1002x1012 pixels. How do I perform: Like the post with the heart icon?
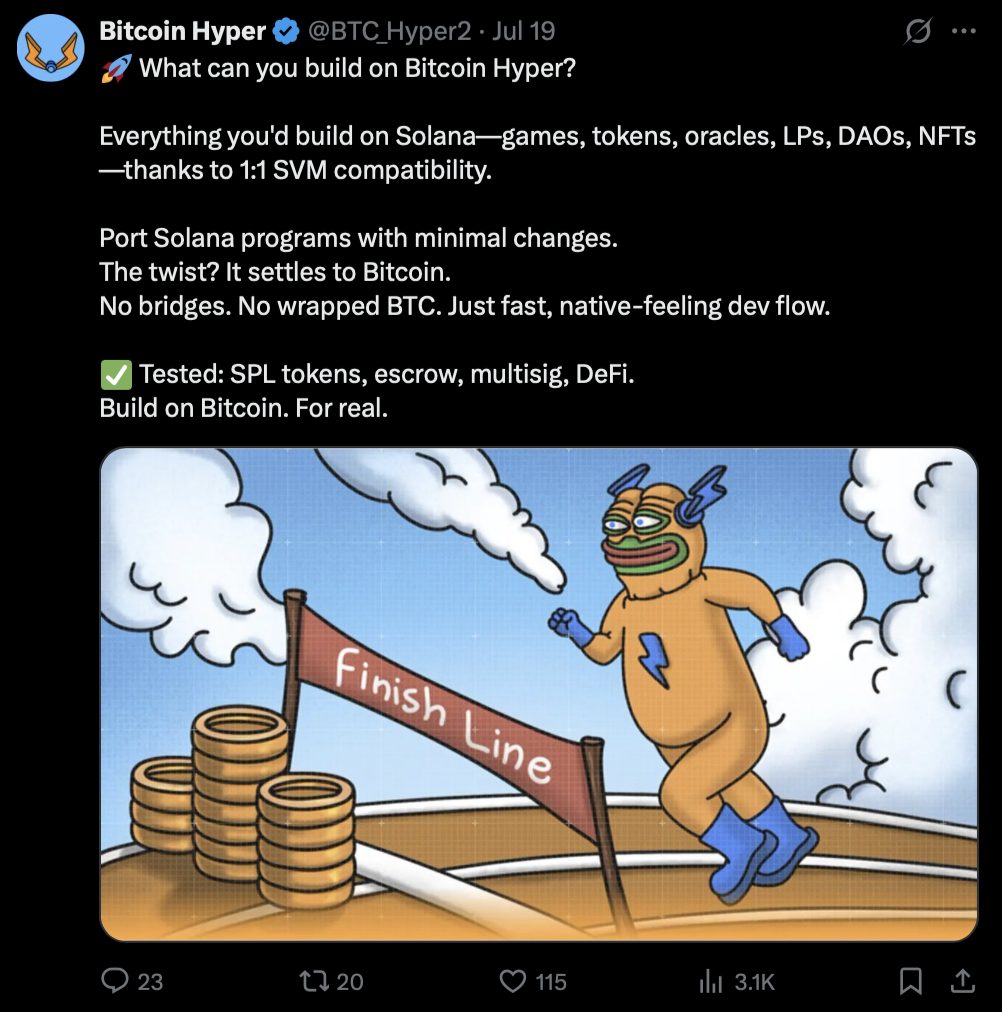coord(513,981)
